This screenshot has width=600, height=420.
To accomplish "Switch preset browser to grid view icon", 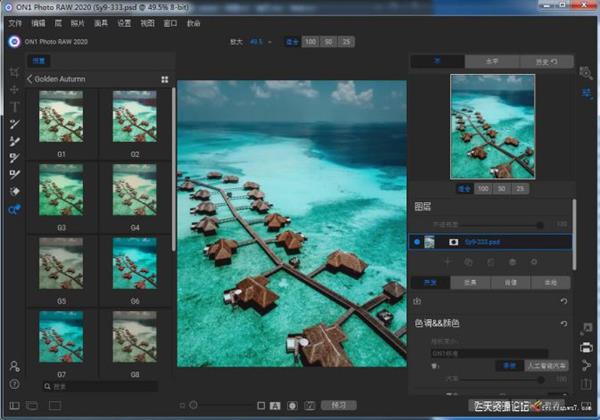I will (164, 78).
